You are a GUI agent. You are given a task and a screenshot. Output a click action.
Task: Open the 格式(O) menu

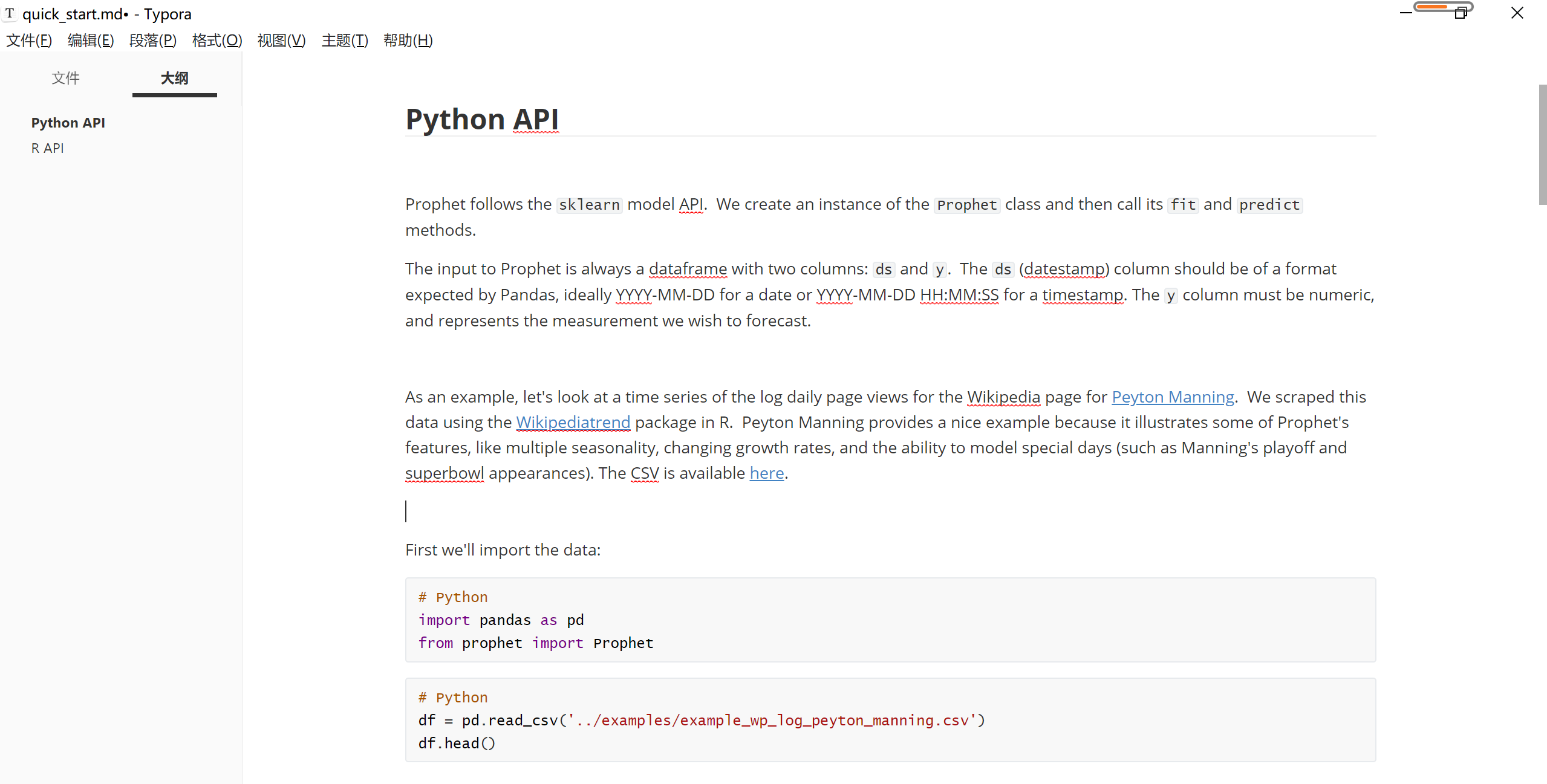pyautogui.click(x=217, y=40)
